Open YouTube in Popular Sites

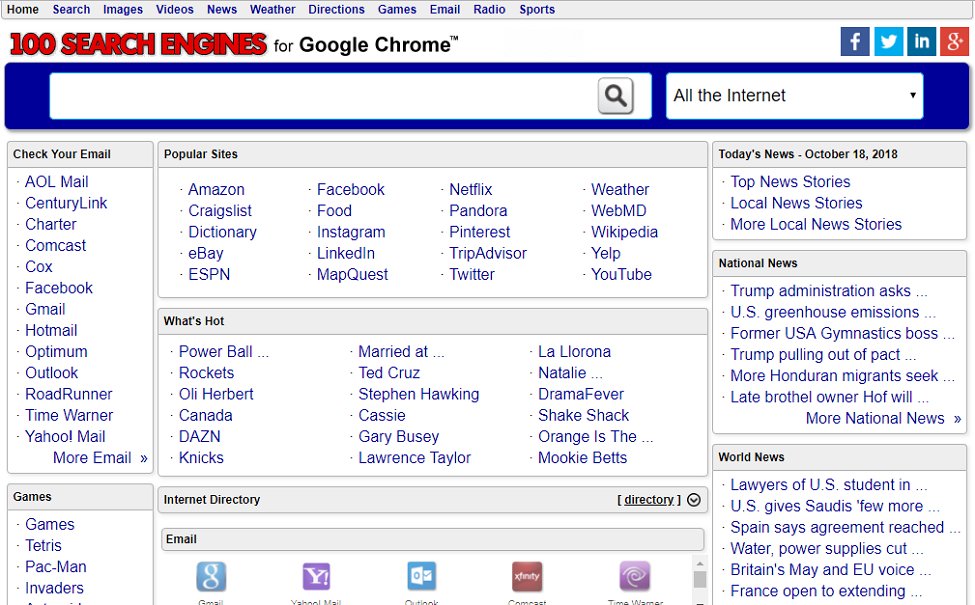pyautogui.click(x=621, y=274)
